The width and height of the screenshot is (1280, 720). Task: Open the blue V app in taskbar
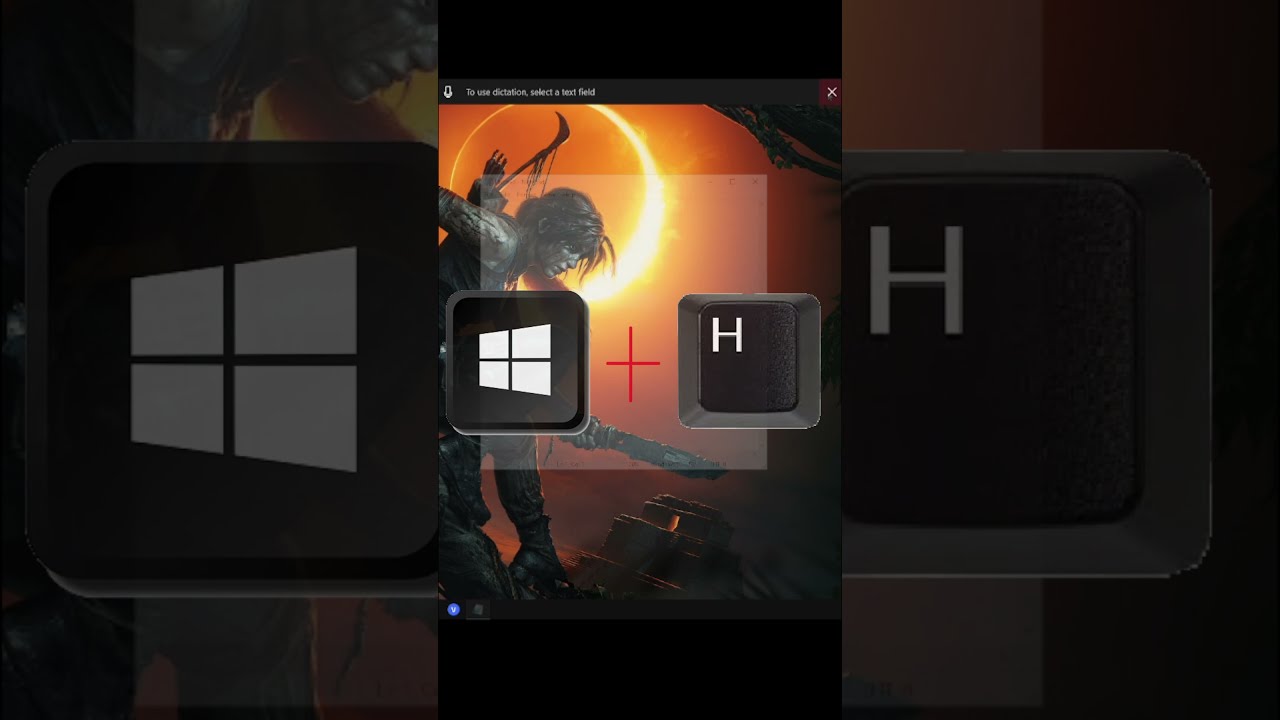(453, 609)
